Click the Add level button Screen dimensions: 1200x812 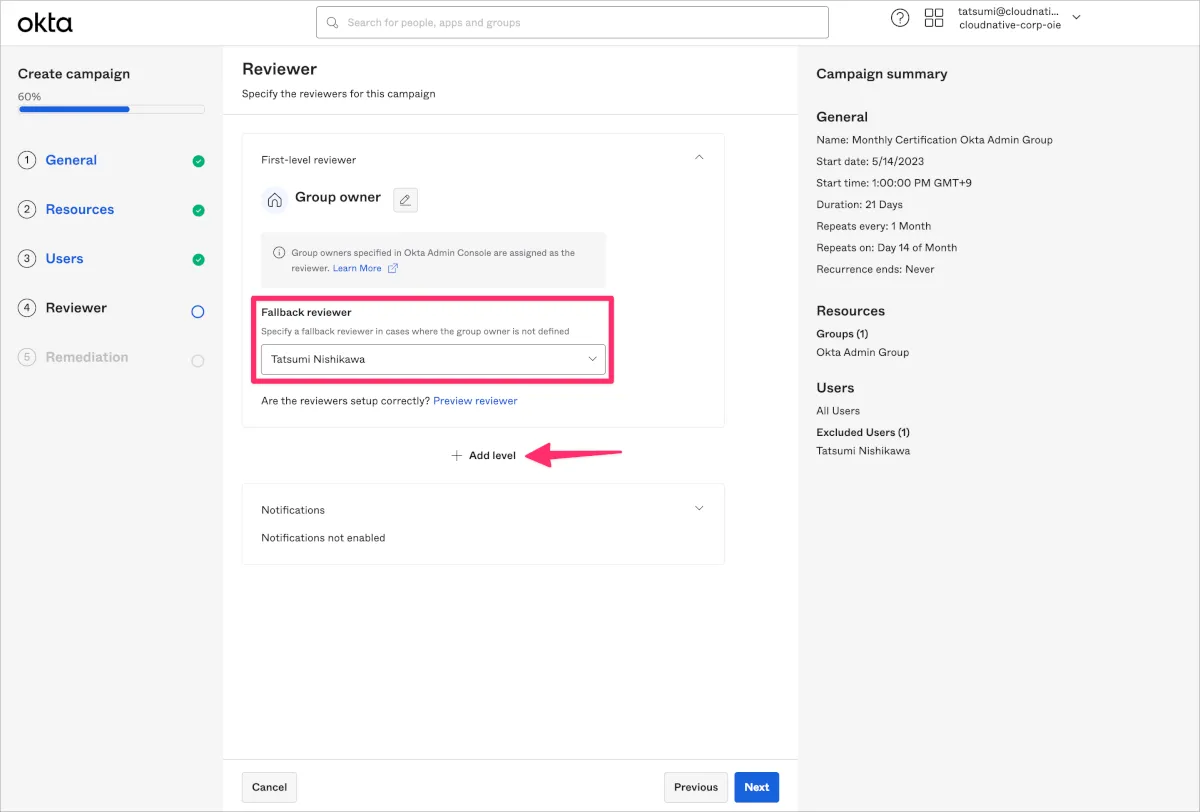point(483,456)
